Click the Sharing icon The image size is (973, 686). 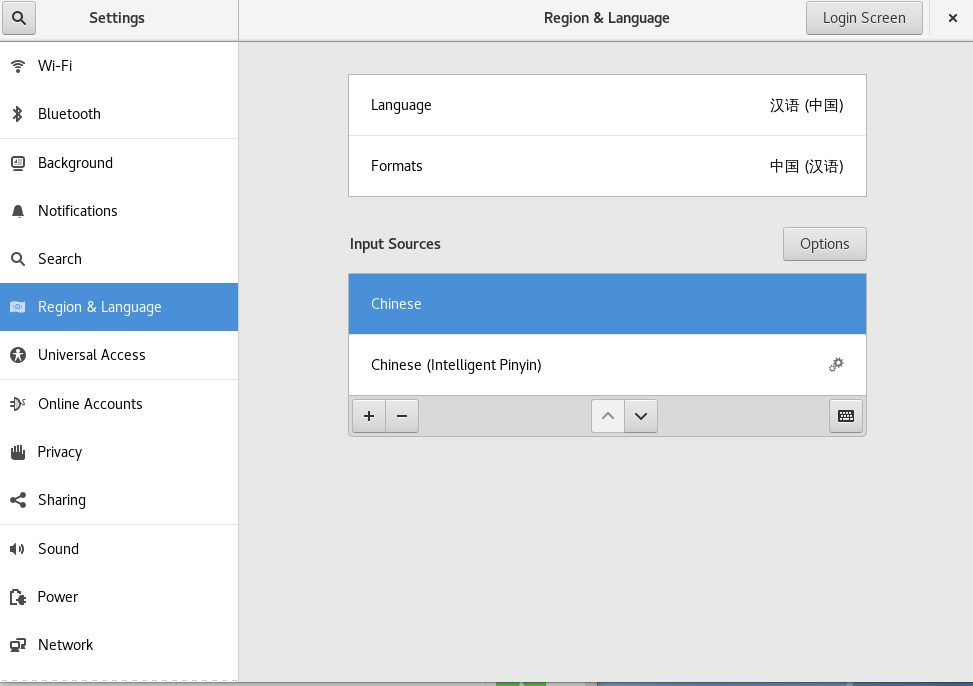[18, 500]
